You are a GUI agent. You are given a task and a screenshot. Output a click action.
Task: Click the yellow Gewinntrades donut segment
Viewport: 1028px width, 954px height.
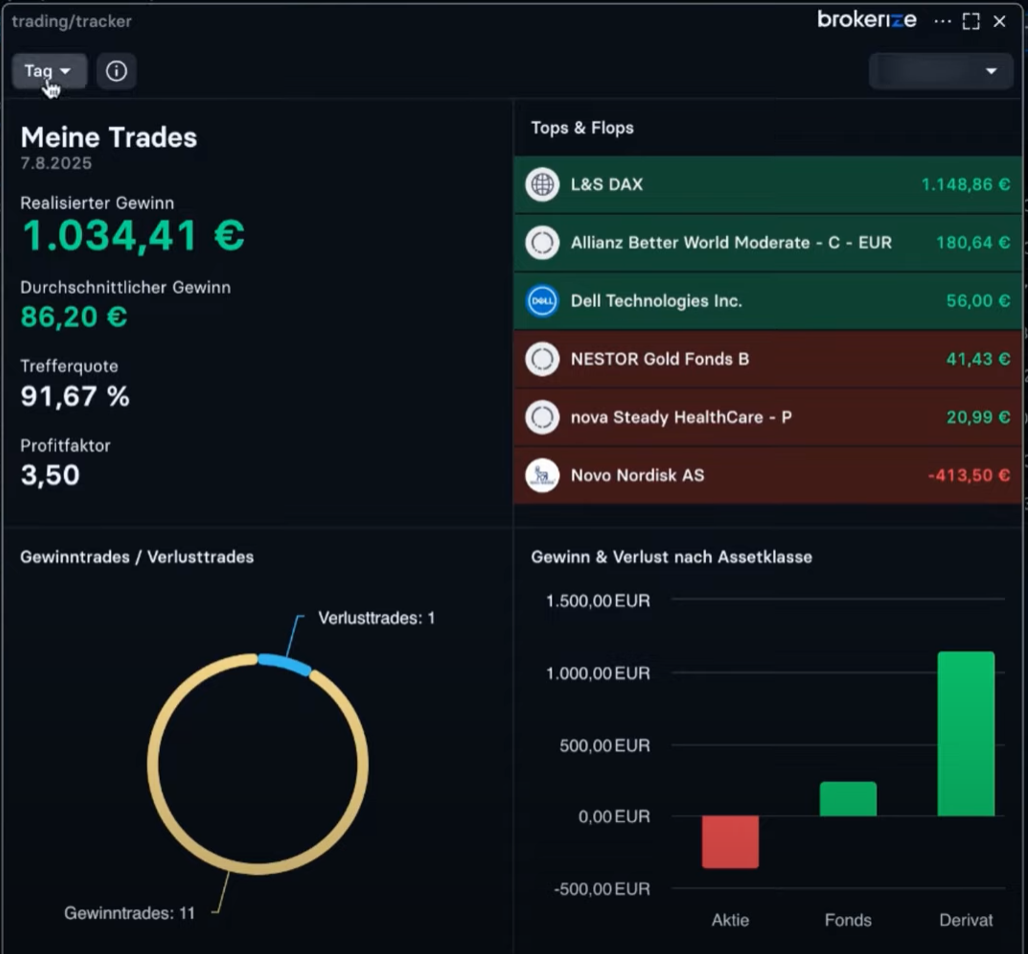[258, 869]
